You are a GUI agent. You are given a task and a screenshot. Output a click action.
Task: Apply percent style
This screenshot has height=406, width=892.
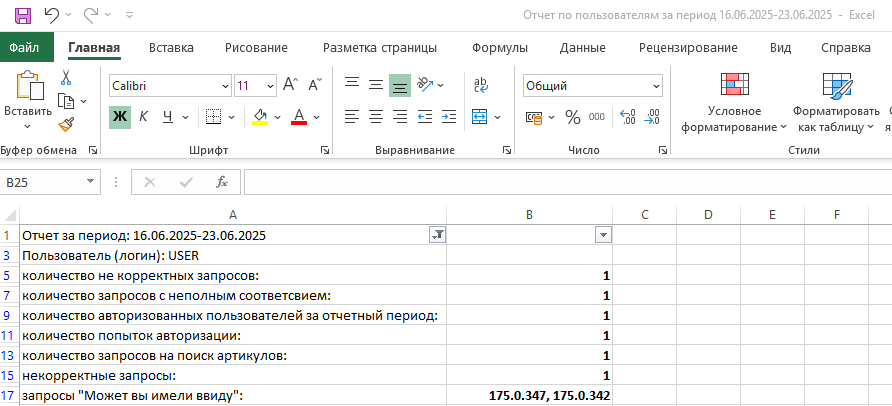572,117
